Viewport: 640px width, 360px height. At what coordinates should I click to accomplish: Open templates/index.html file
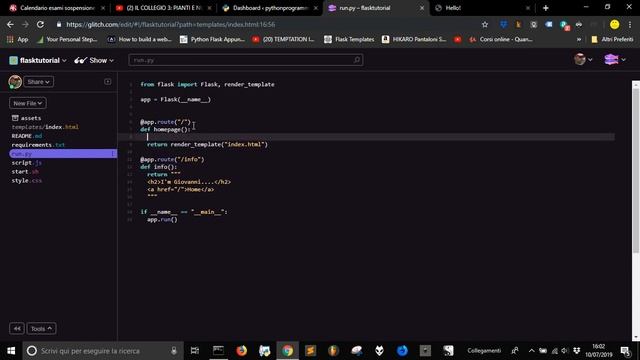tap(45, 127)
